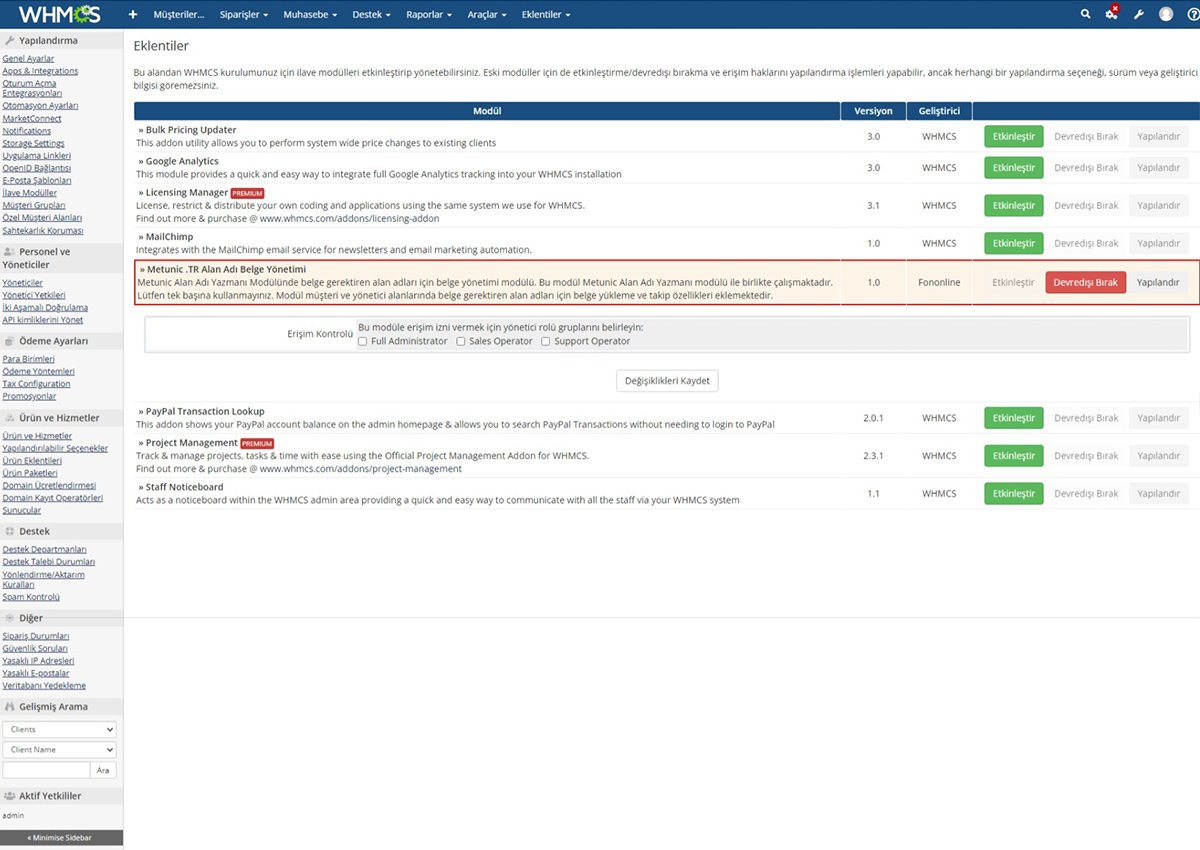
Task: Click the Fononline developer cell
Action: coord(939,282)
